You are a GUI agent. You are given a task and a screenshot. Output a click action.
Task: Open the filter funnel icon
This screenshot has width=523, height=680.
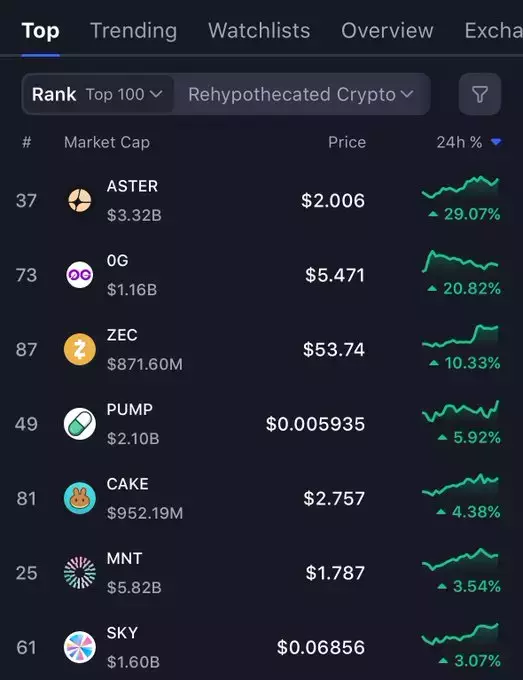pos(480,94)
